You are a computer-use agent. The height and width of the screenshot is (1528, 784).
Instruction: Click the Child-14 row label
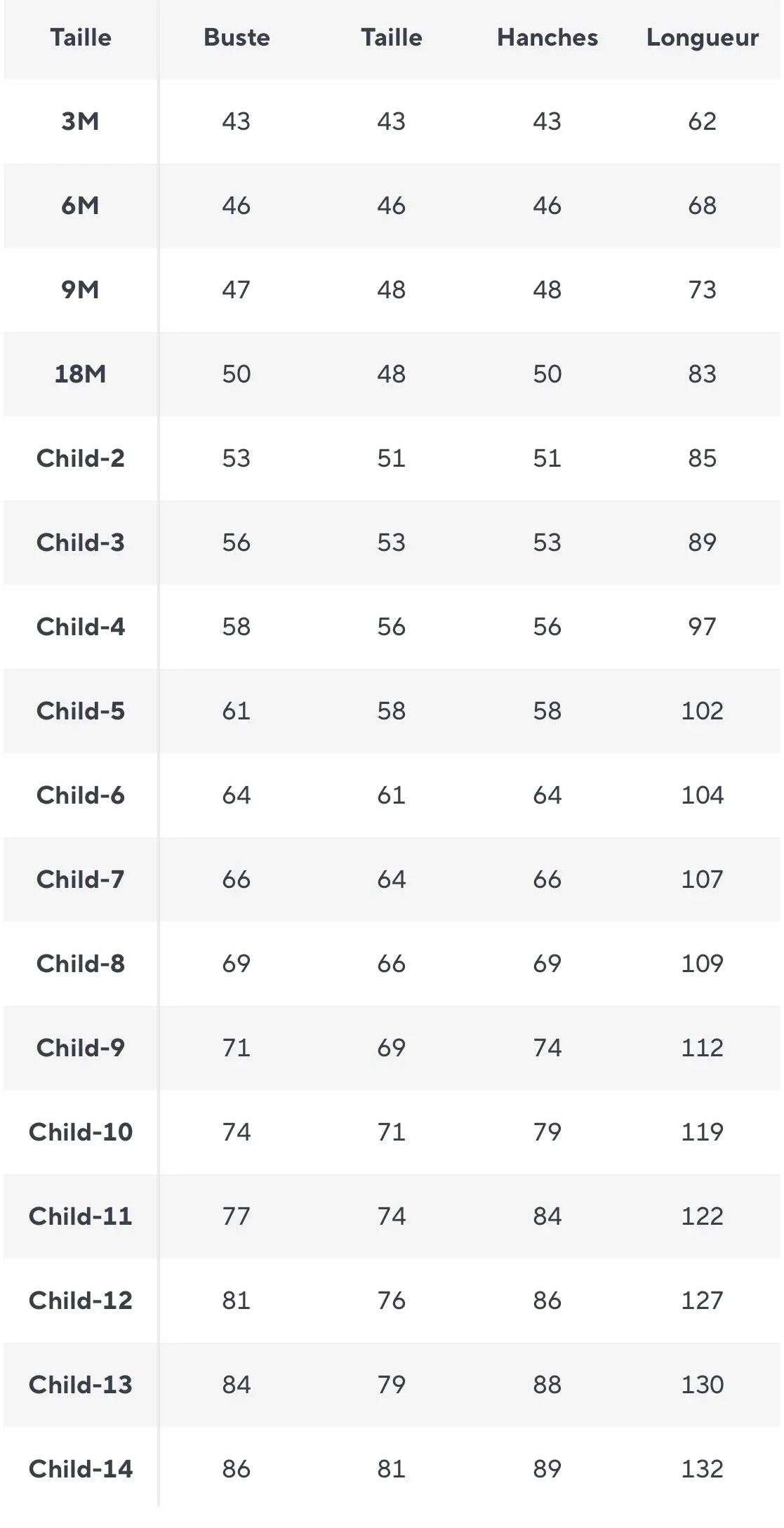click(80, 1469)
